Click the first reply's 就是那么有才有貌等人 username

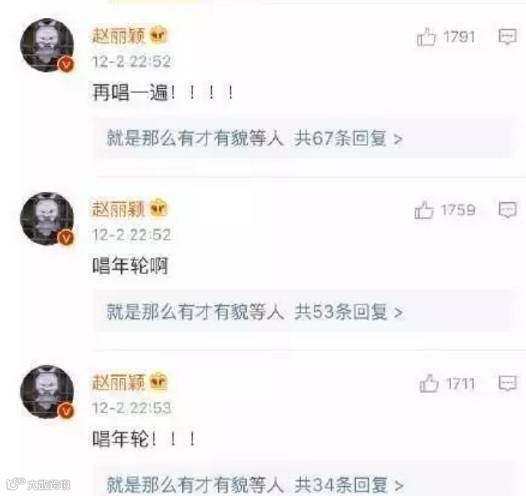(x=195, y=138)
